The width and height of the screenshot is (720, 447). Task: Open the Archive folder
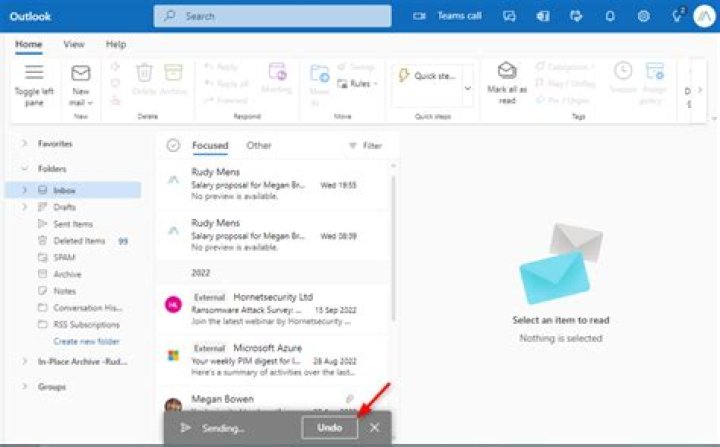pyautogui.click(x=73, y=274)
